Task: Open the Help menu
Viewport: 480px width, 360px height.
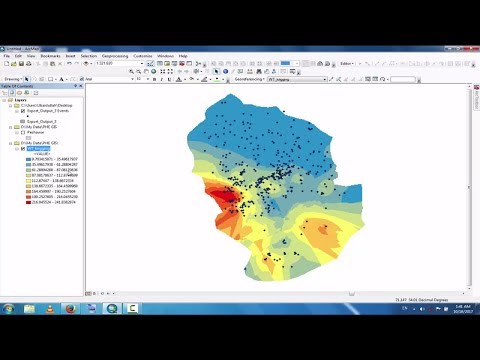Action: (x=183, y=56)
